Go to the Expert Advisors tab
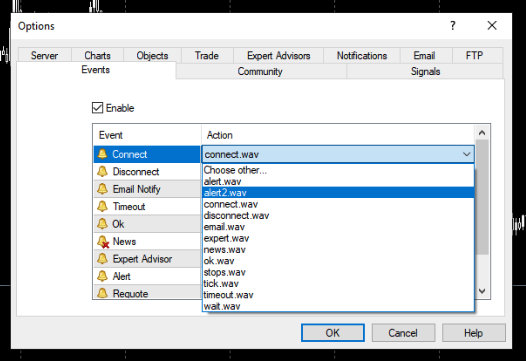 point(278,55)
